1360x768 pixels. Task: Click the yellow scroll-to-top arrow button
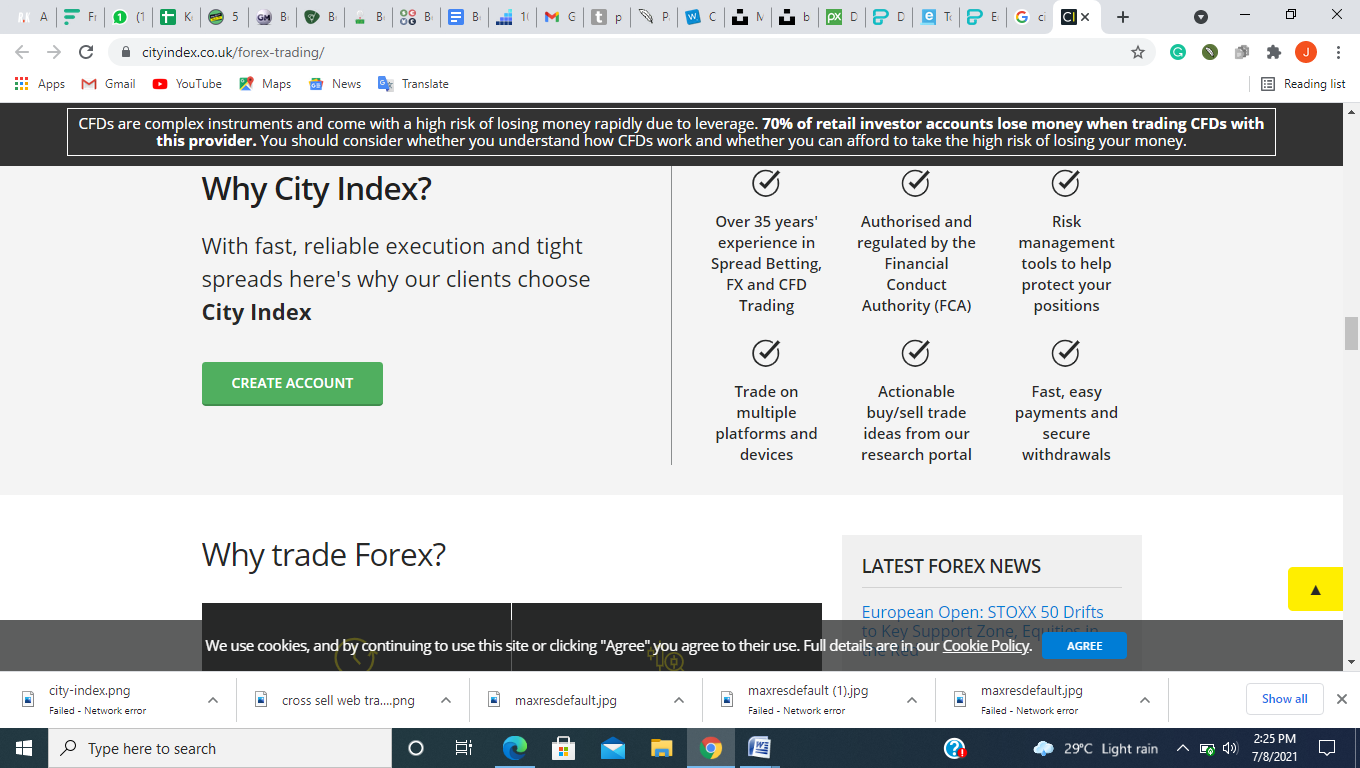point(1315,589)
